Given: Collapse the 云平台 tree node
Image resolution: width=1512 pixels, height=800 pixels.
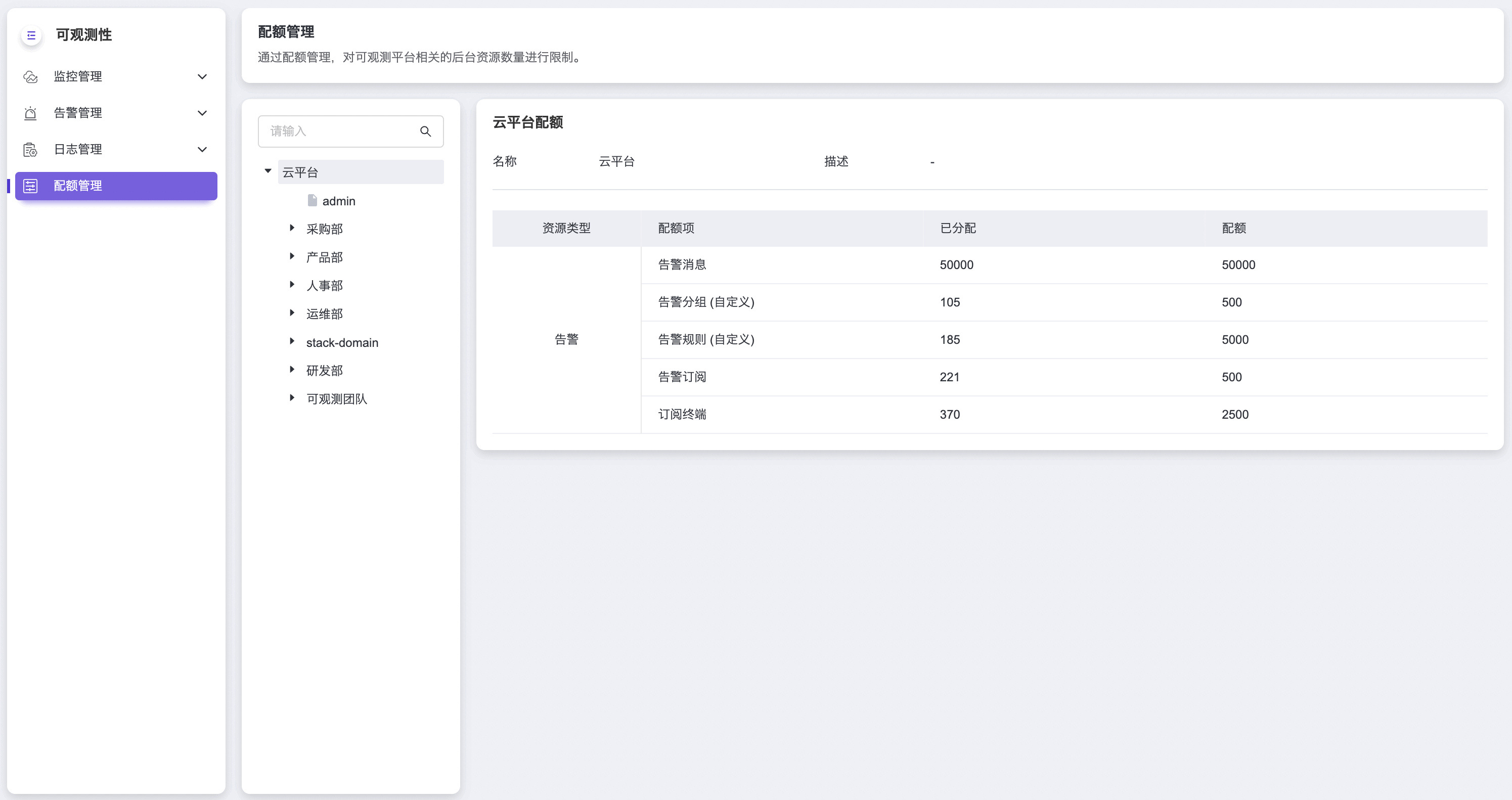Looking at the screenshot, I should pos(268,171).
